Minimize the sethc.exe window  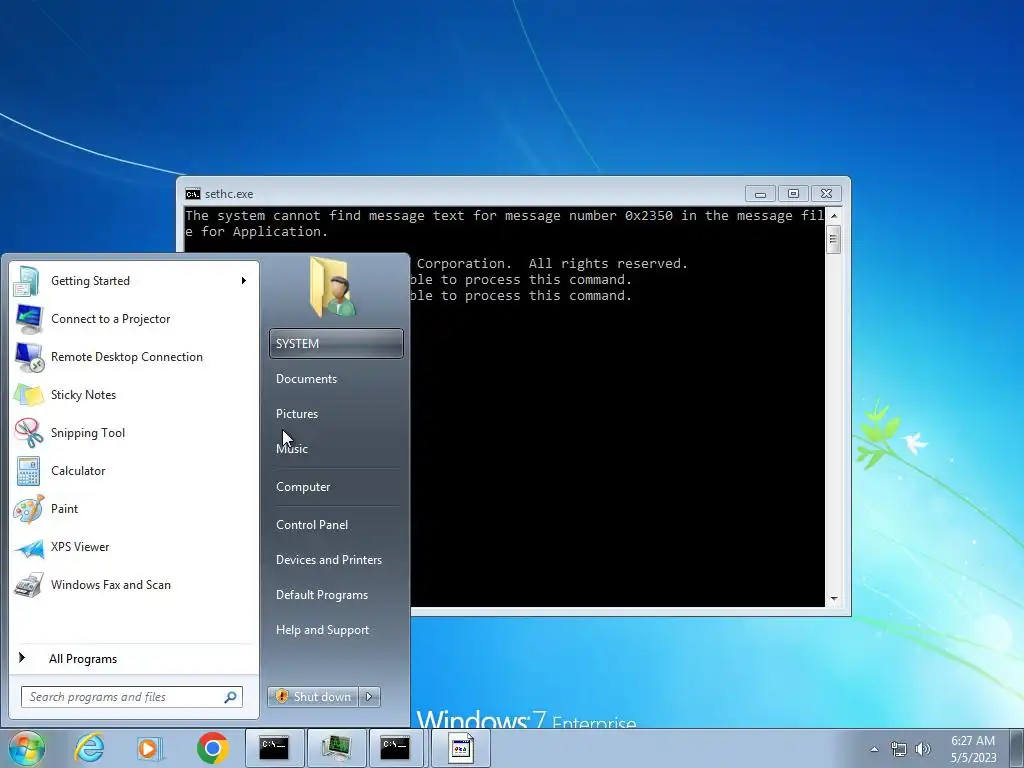coord(760,194)
